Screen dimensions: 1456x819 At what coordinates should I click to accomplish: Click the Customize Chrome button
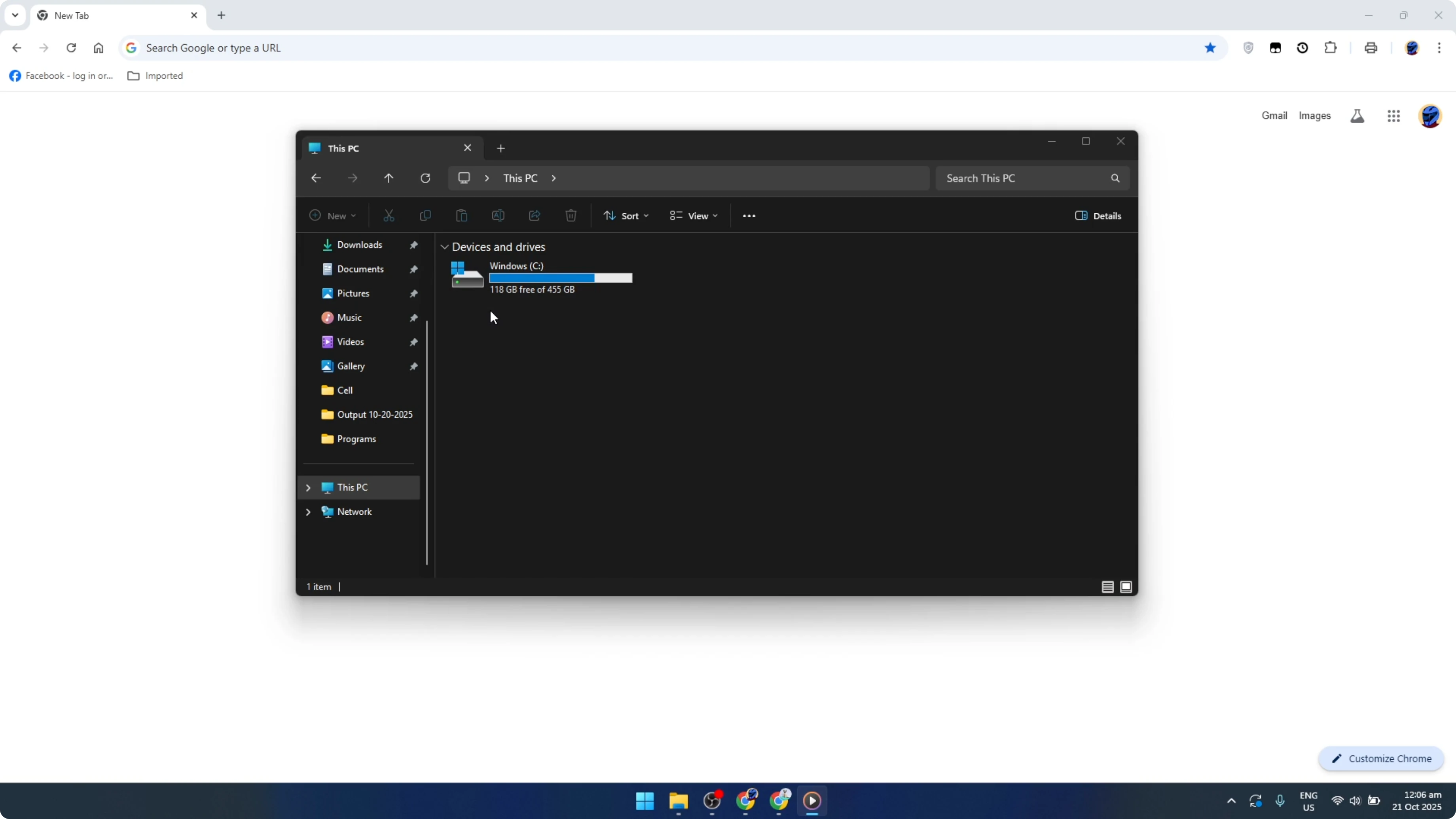tap(1381, 759)
